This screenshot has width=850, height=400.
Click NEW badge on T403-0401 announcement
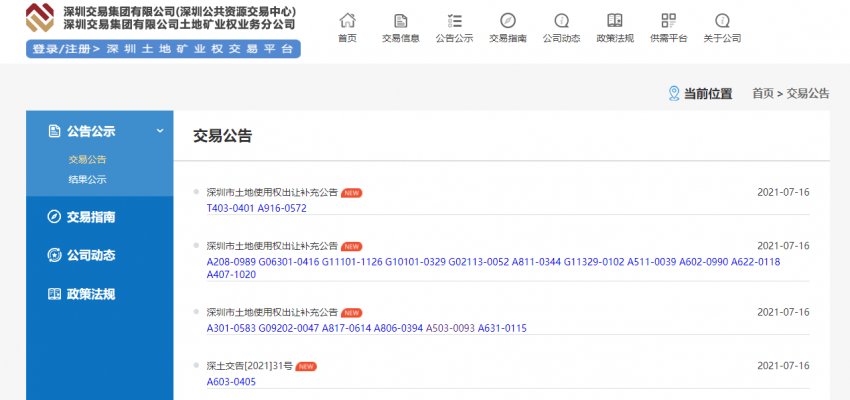pyautogui.click(x=351, y=193)
